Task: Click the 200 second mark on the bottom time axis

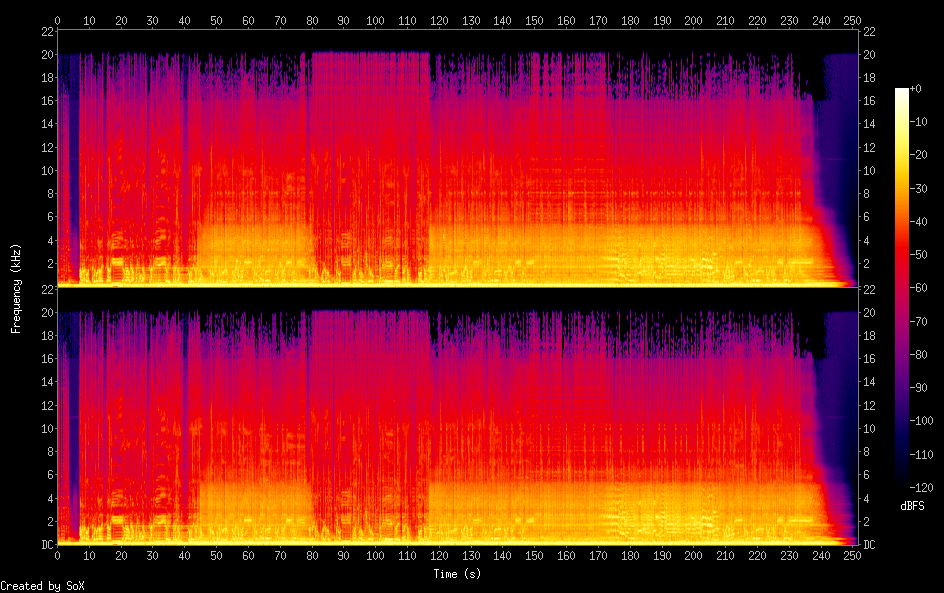Action: point(693,557)
